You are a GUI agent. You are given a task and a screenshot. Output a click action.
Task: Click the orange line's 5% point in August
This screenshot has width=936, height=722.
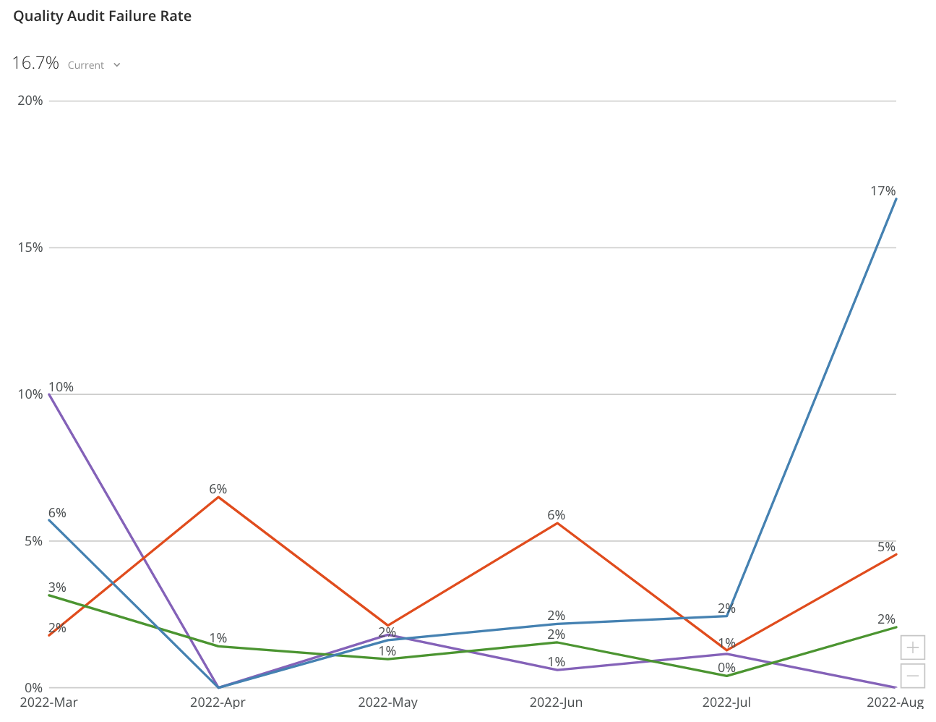895,554
